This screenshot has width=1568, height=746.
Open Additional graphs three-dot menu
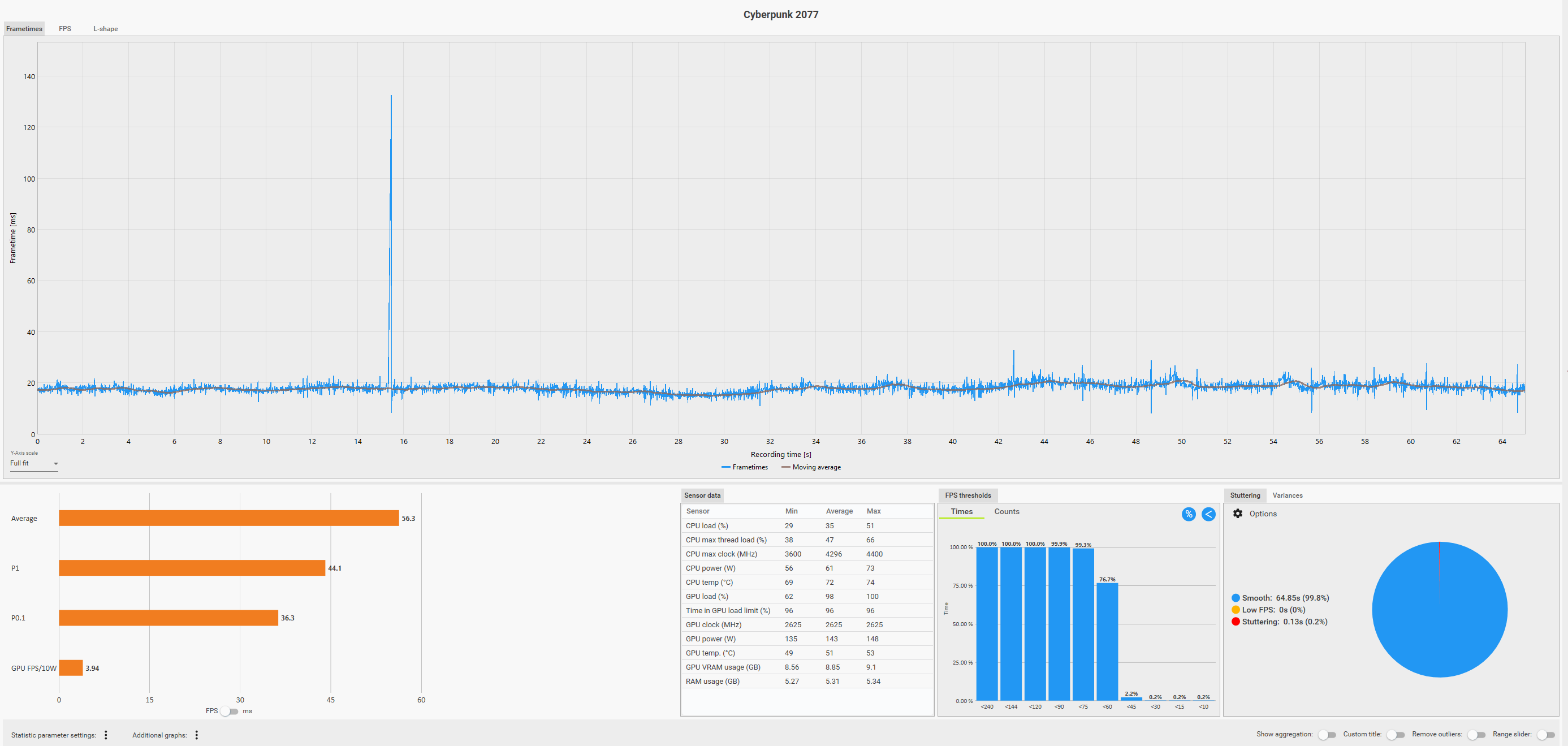point(197,735)
